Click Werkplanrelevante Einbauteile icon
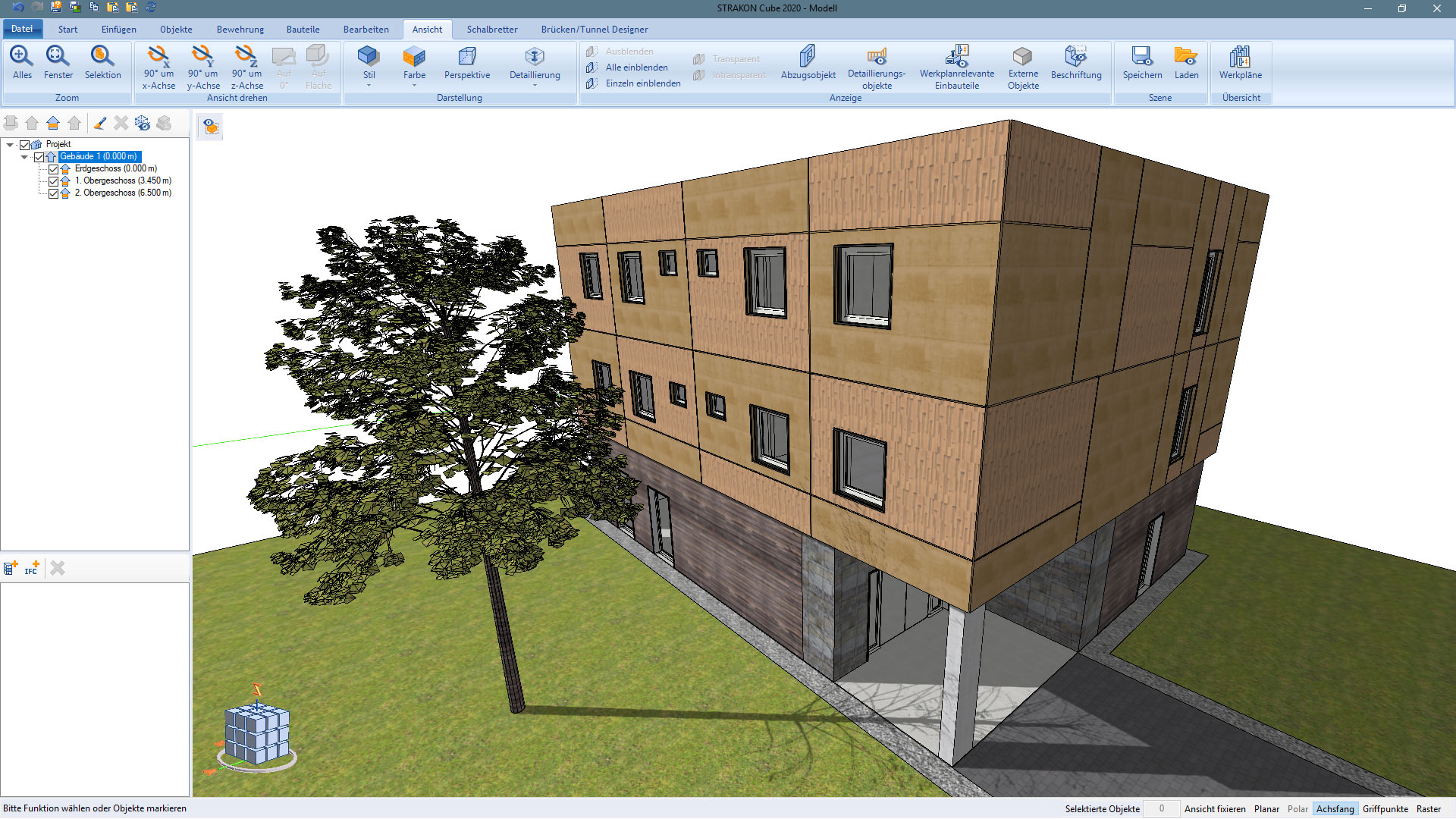This screenshot has width=1456, height=819. click(x=957, y=56)
